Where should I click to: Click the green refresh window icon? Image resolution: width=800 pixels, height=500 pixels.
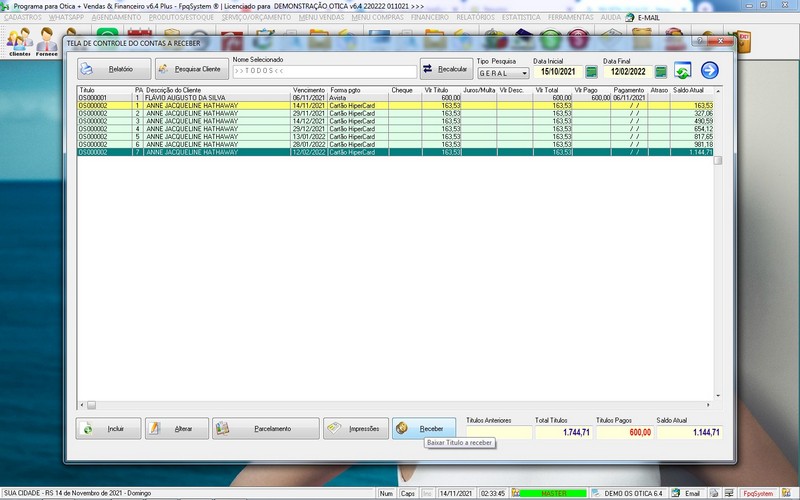point(683,70)
